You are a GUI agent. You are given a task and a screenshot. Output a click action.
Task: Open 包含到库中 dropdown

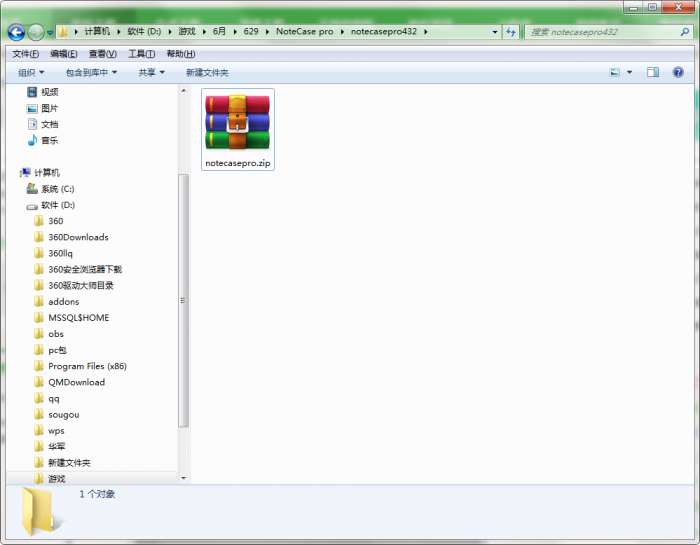[x=91, y=72]
